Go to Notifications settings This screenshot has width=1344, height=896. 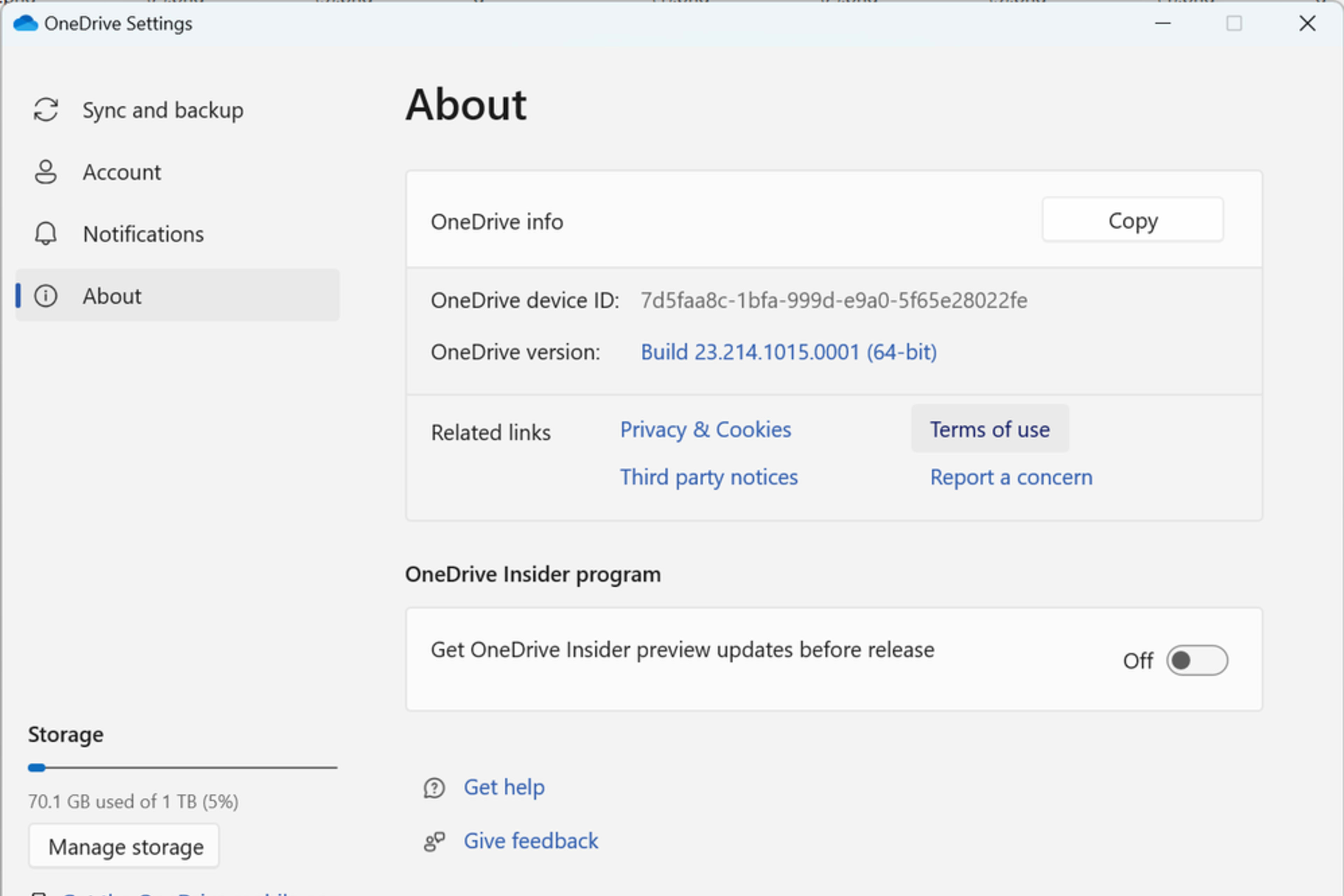click(178, 234)
